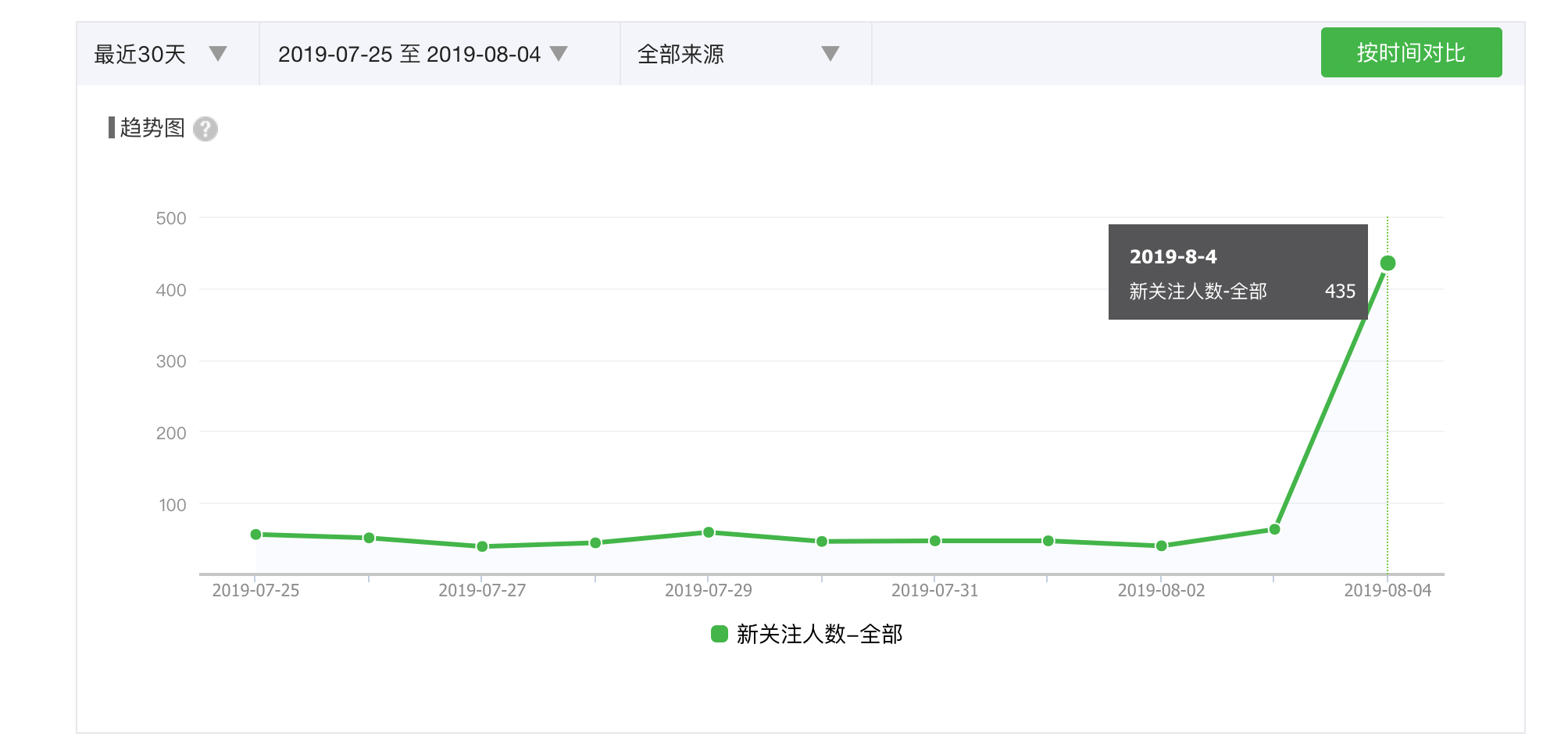Click the green legend marker icon
Viewport: 1568px width, 737px height.
point(720,634)
